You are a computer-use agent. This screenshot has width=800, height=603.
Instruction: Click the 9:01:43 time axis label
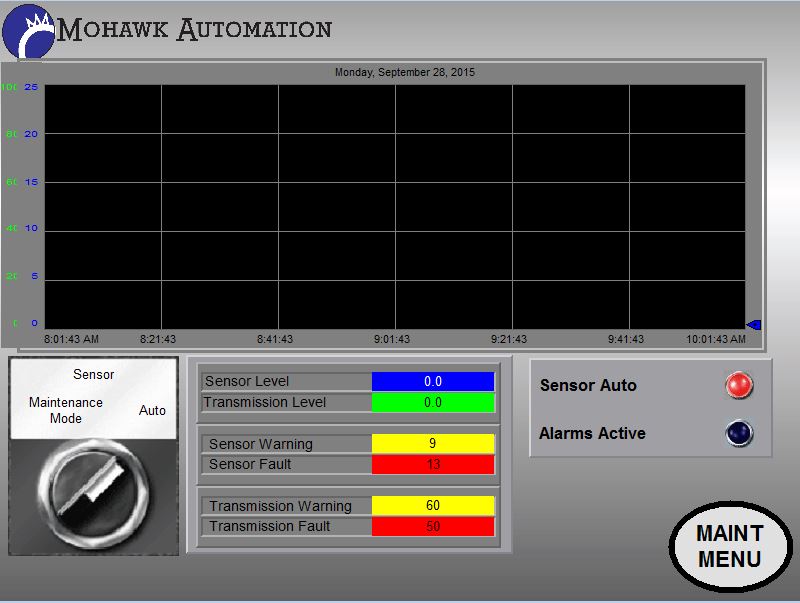(x=392, y=339)
